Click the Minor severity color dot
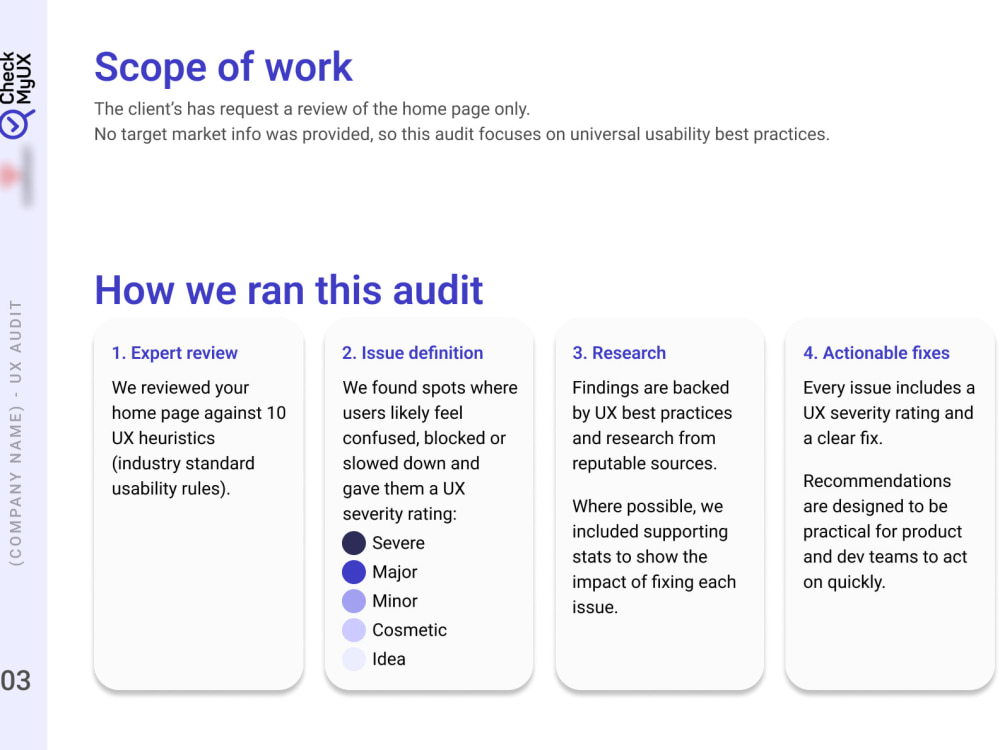 pyautogui.click(x=354, y=601)
